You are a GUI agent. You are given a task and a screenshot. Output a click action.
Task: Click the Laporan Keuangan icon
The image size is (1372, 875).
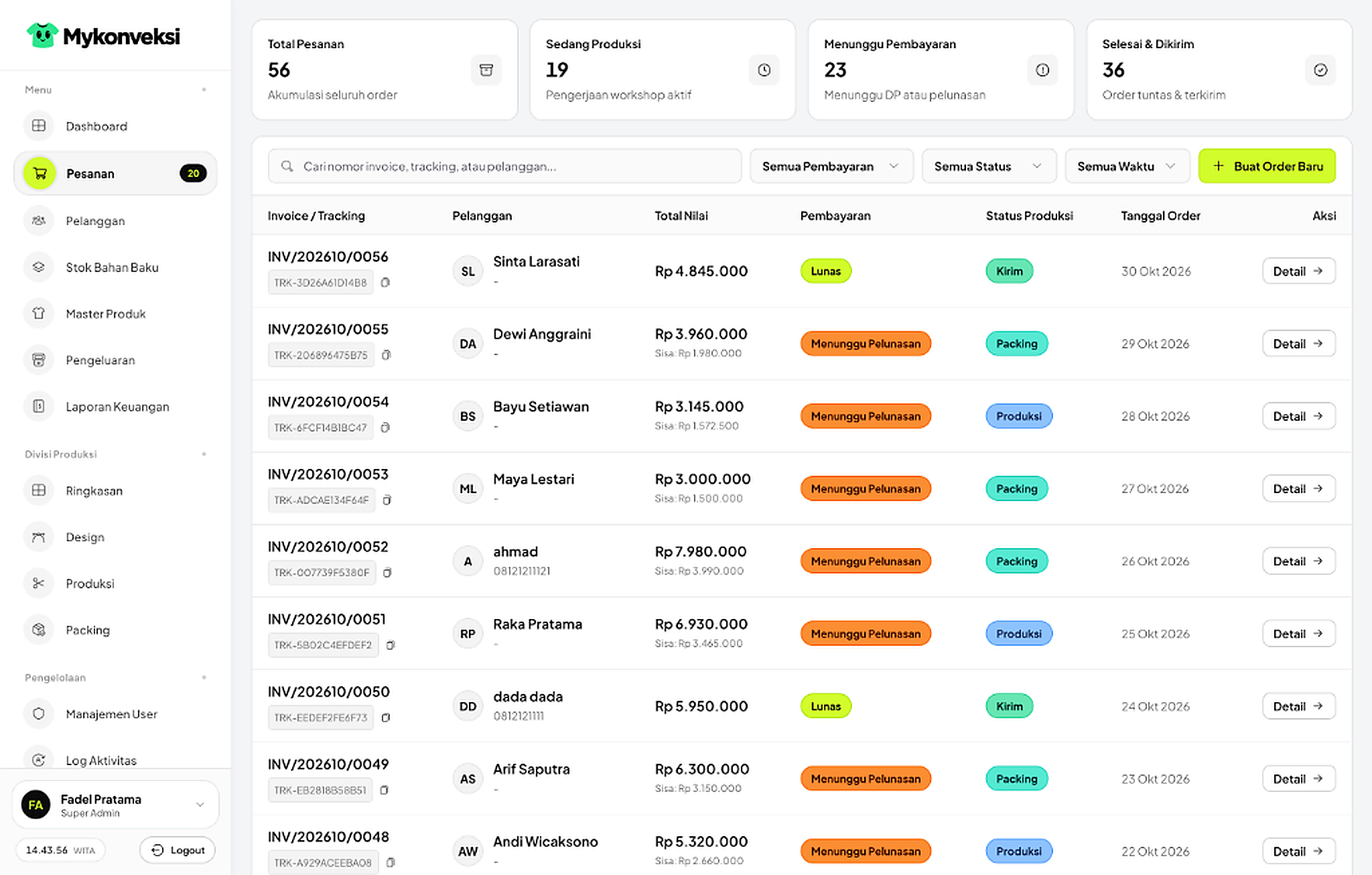pos(39,407)
